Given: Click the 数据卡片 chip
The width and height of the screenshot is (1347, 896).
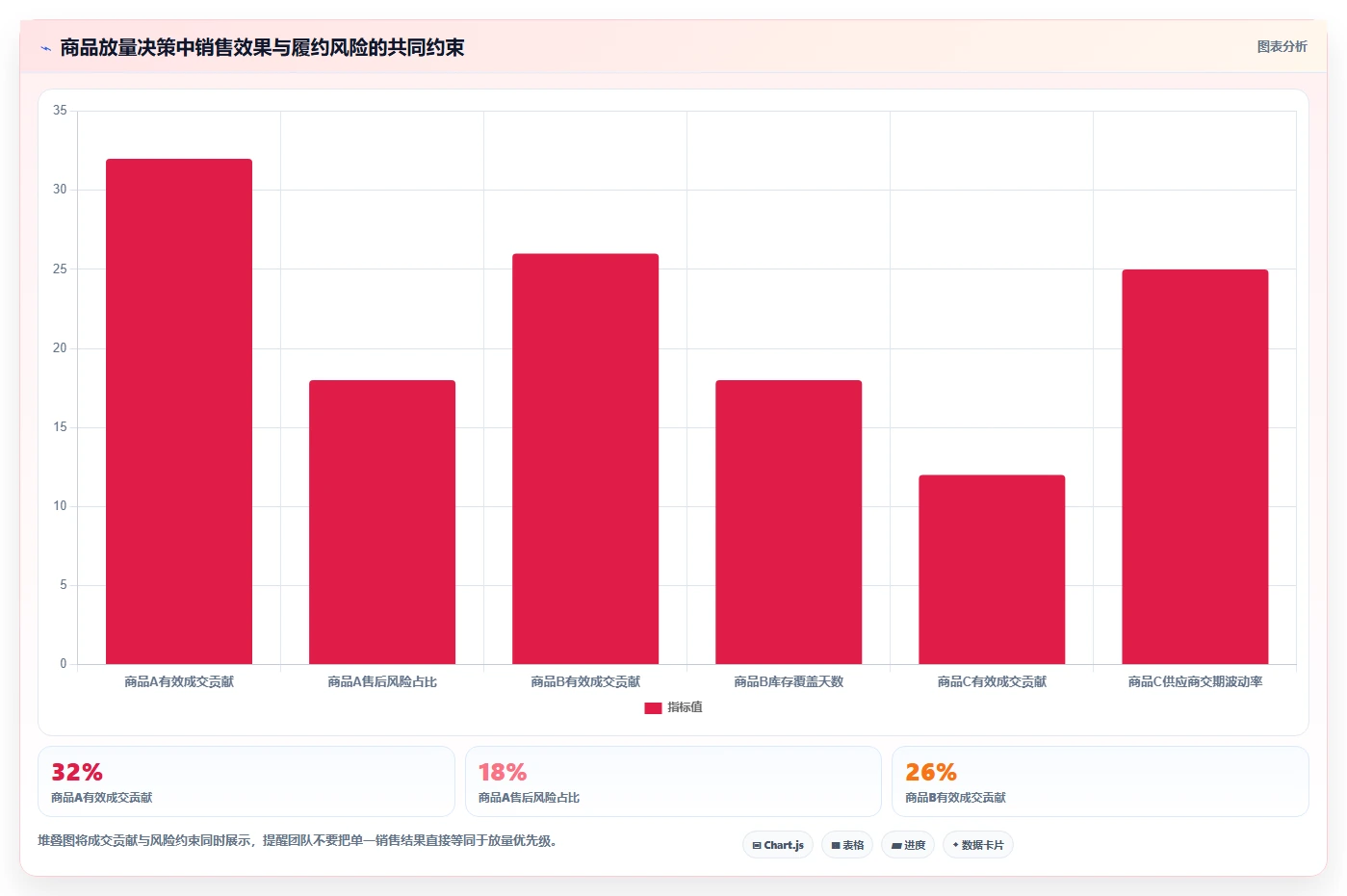Looking at the screenshot, I should point(978,845).
